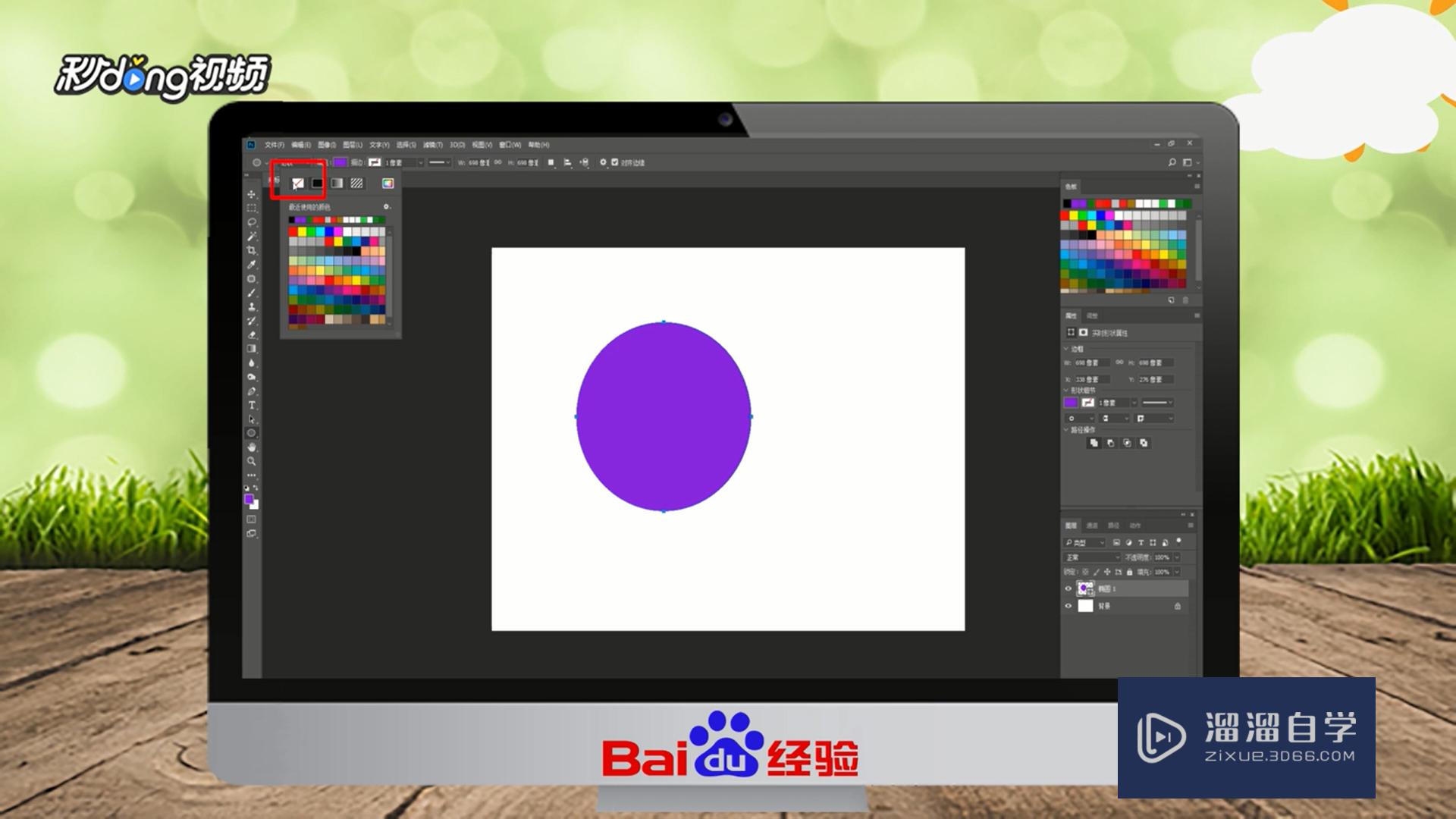
Task: Select the Eyedropper tool
Action: point(251,264)
